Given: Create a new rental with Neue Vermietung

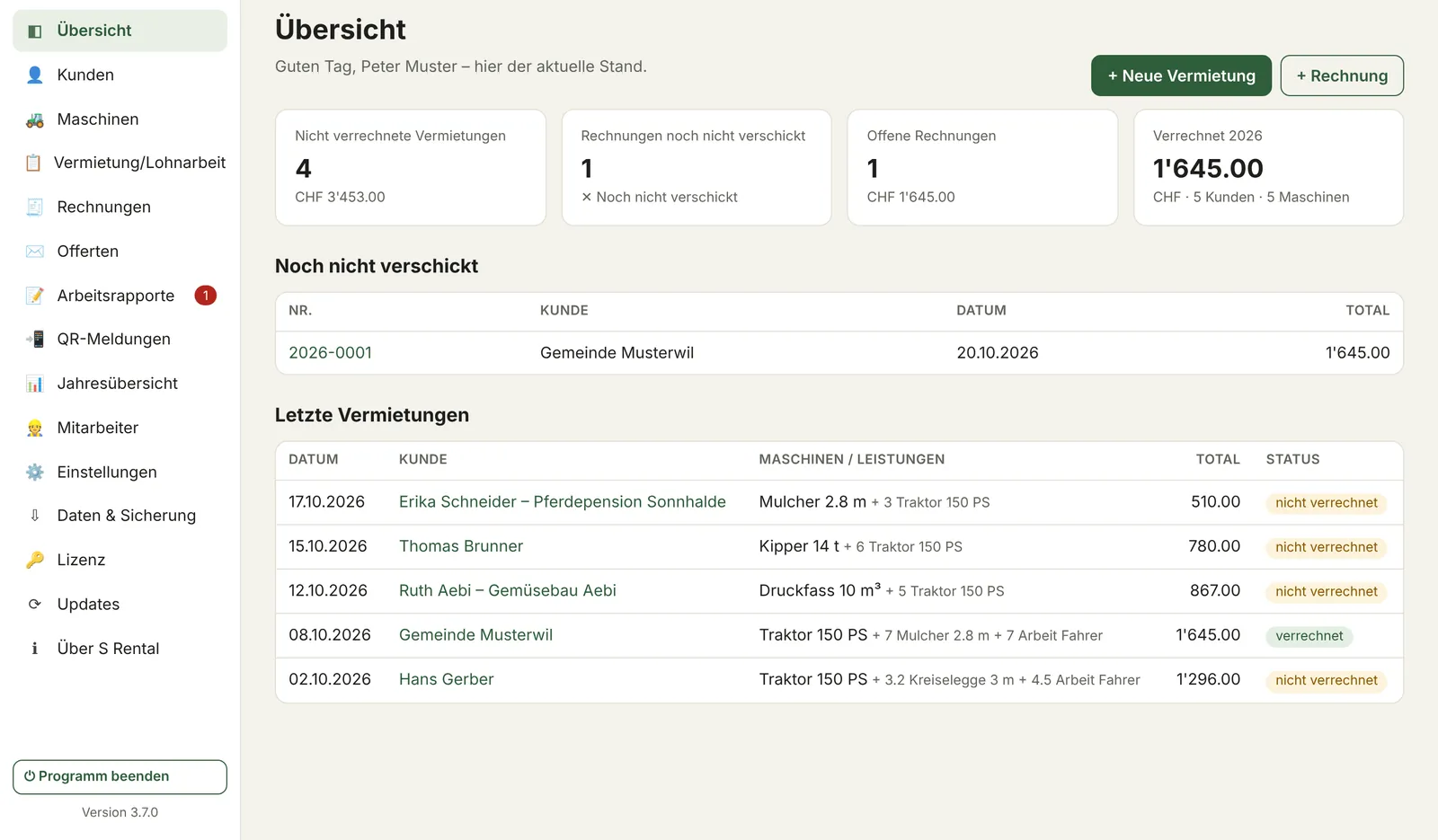Looking at the screenshot, I should 1181,76.
